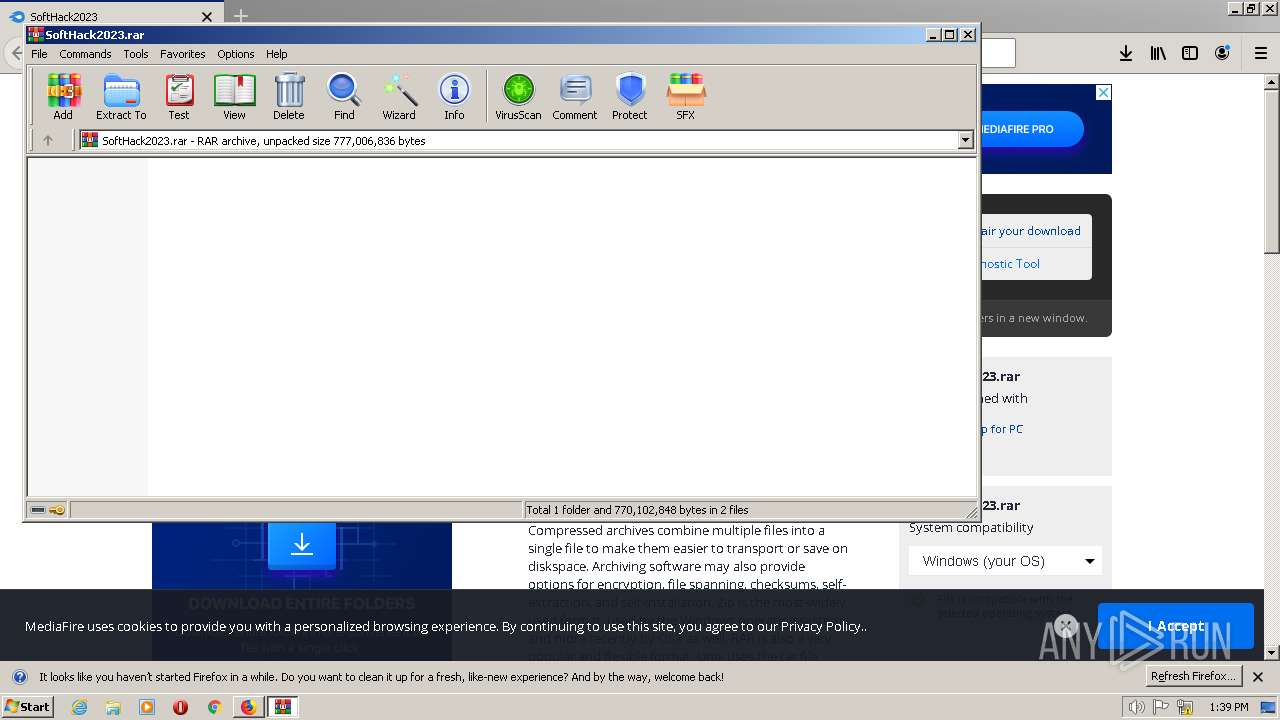Screen dimensions: 1280x720
Task: Open the Favorites menu
Action: (183, 54)
